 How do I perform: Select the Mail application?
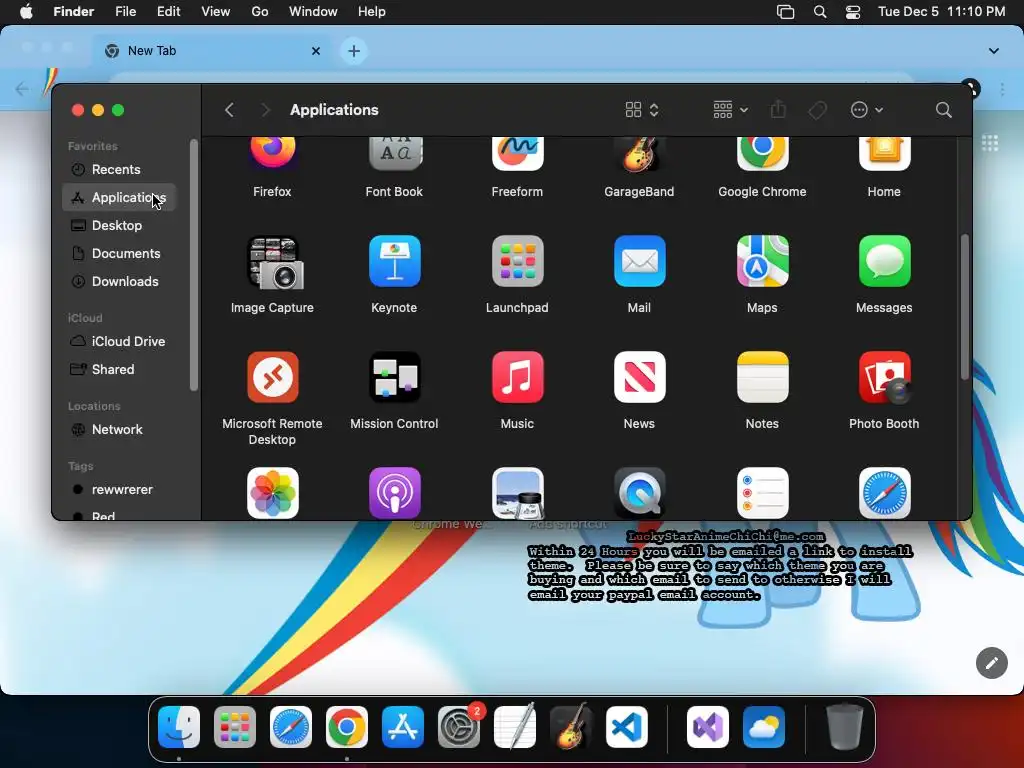639,261
